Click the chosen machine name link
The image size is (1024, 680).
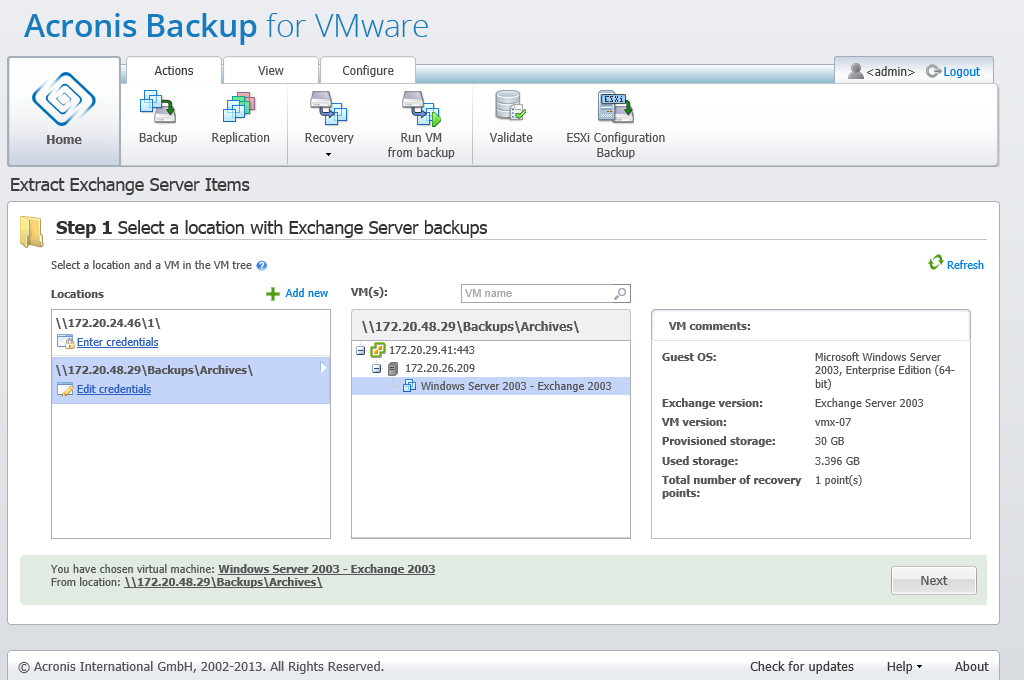coord(327,569)
